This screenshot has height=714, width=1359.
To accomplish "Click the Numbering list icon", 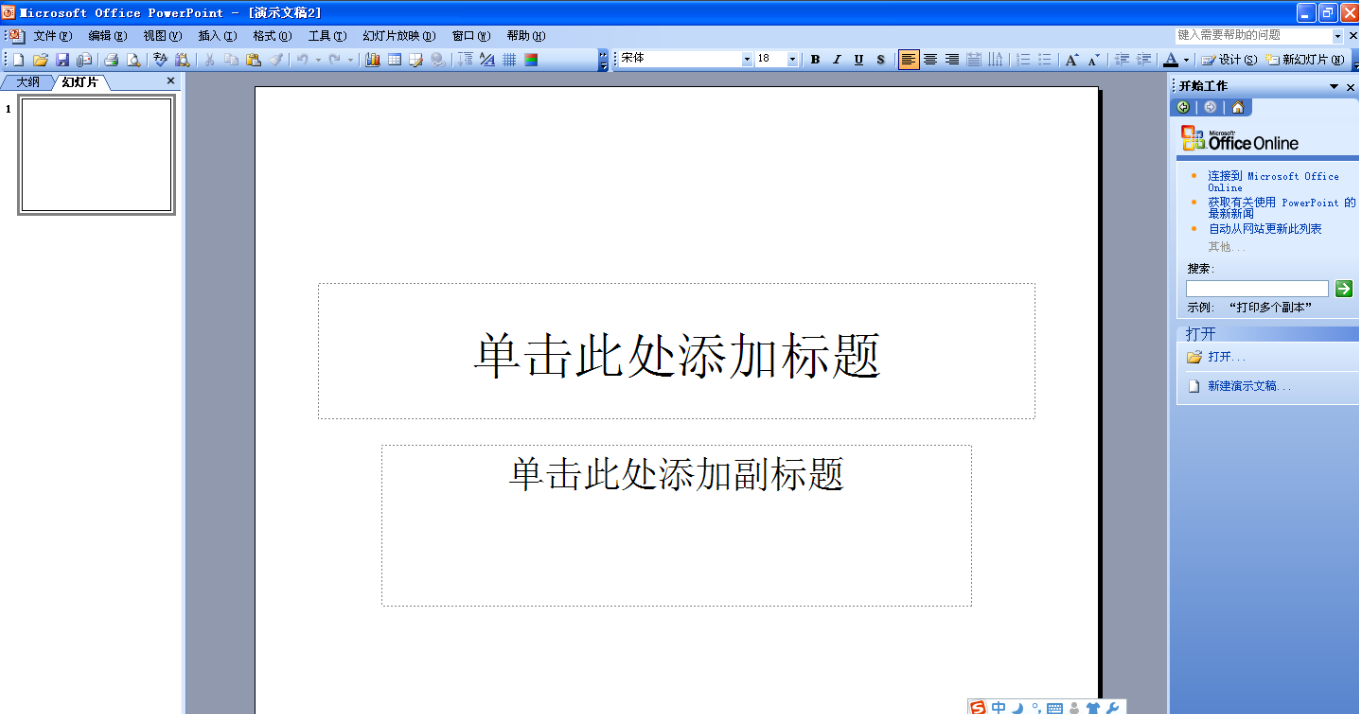I will (1023, 60).
